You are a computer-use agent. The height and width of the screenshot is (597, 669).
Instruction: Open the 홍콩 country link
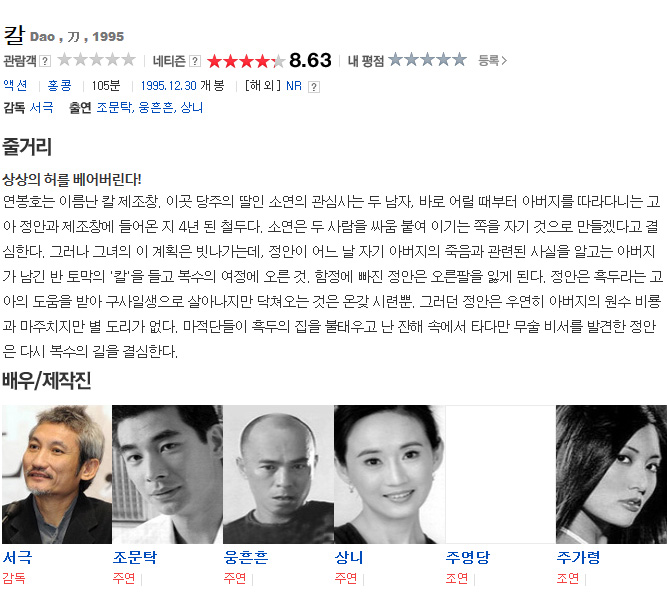point(60,86)
